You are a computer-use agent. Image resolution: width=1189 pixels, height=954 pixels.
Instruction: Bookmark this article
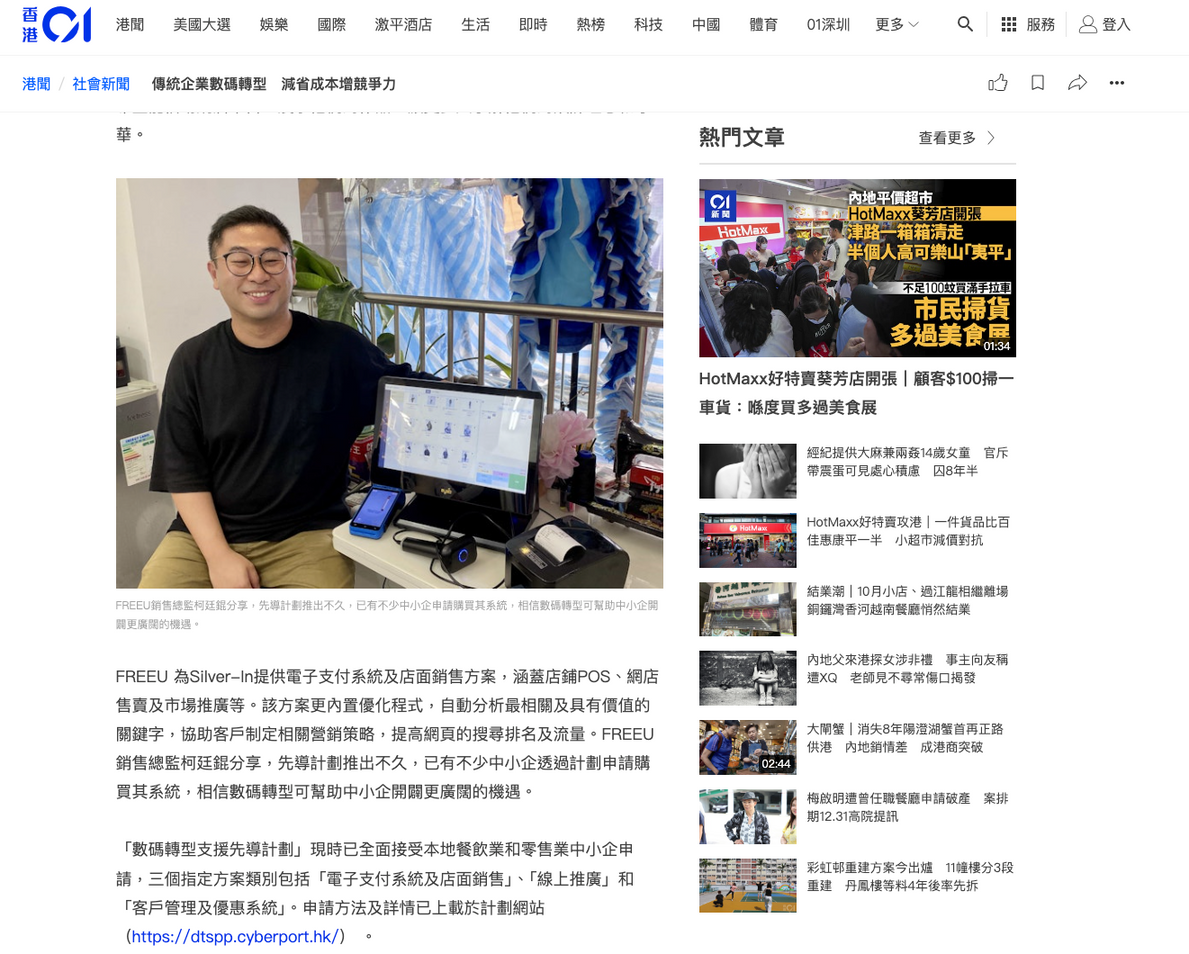click(x=1037, y=83)
